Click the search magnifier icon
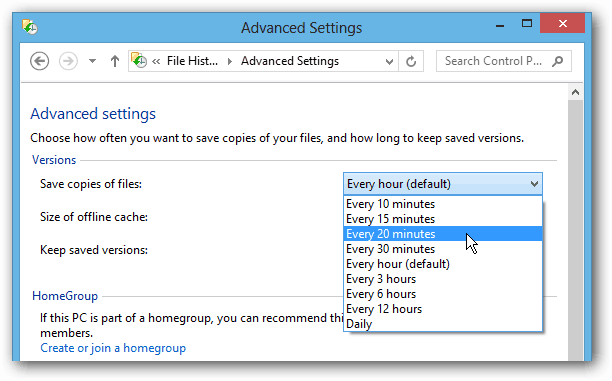Viewport: 612px width, 381px height. tap(558, 61)
